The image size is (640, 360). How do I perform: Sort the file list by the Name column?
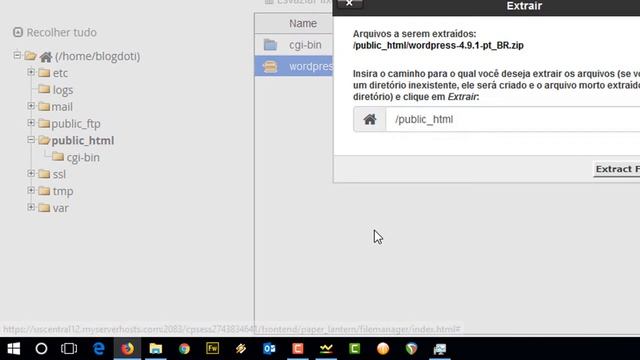pyautogui.click(x=303, y=23)
